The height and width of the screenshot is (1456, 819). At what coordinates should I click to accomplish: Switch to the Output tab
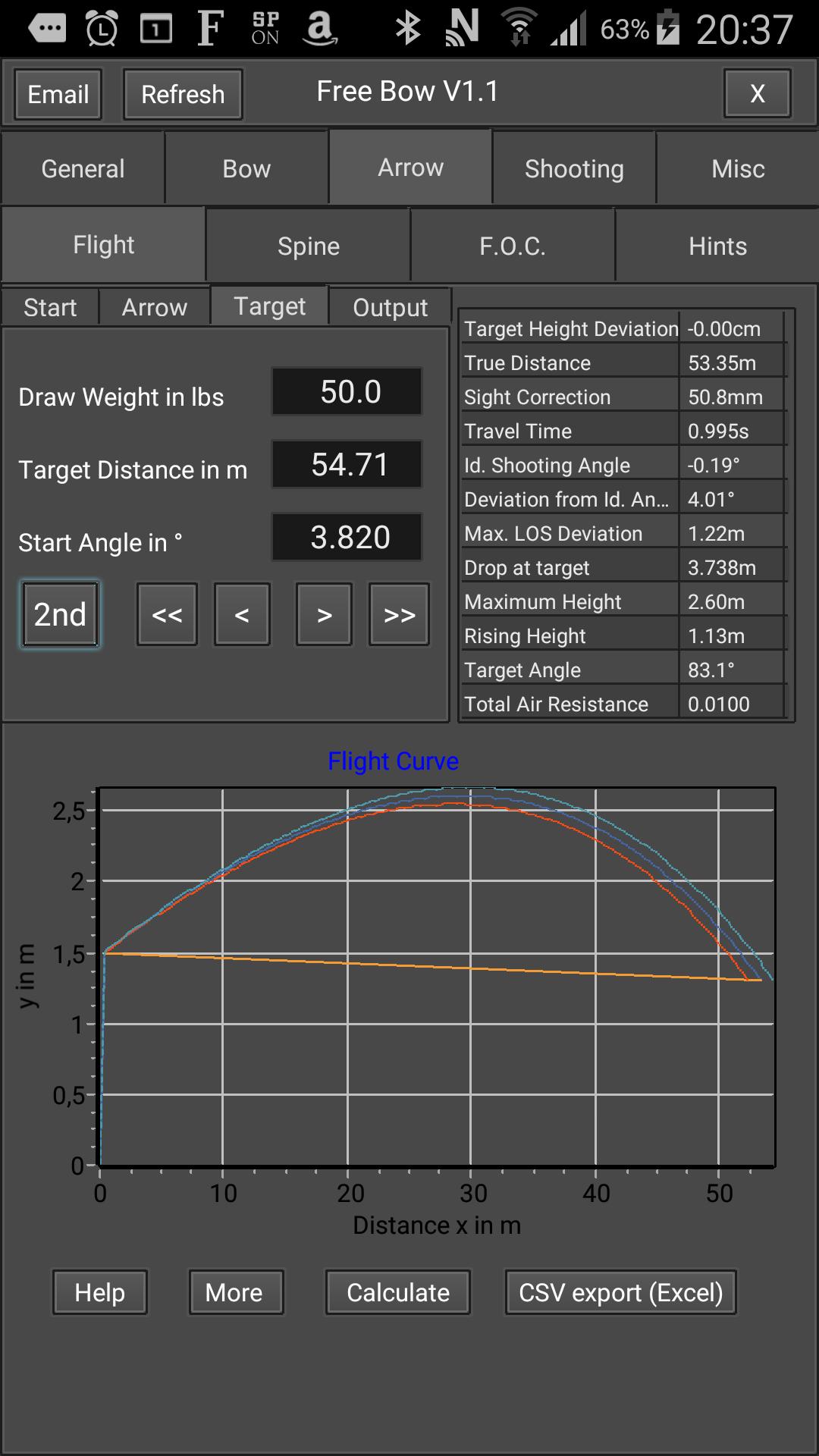pos(390,307)
